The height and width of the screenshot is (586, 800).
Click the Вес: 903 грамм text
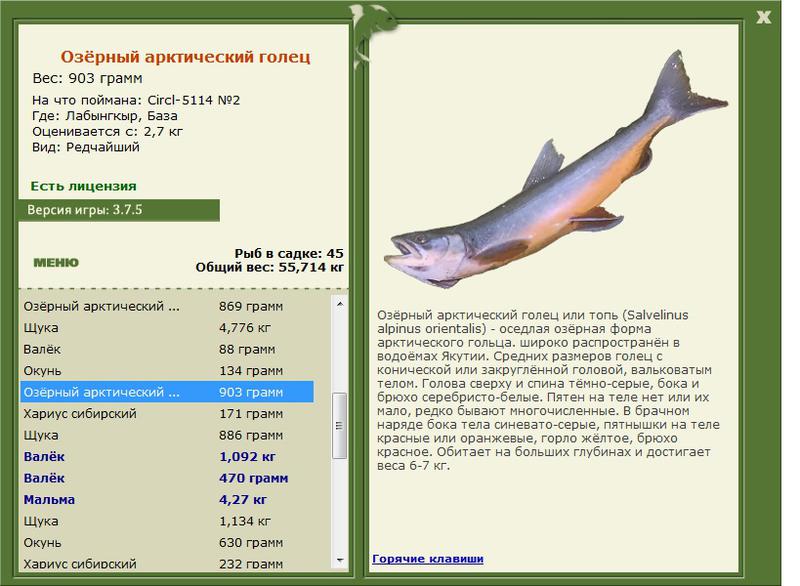[87, 78]
